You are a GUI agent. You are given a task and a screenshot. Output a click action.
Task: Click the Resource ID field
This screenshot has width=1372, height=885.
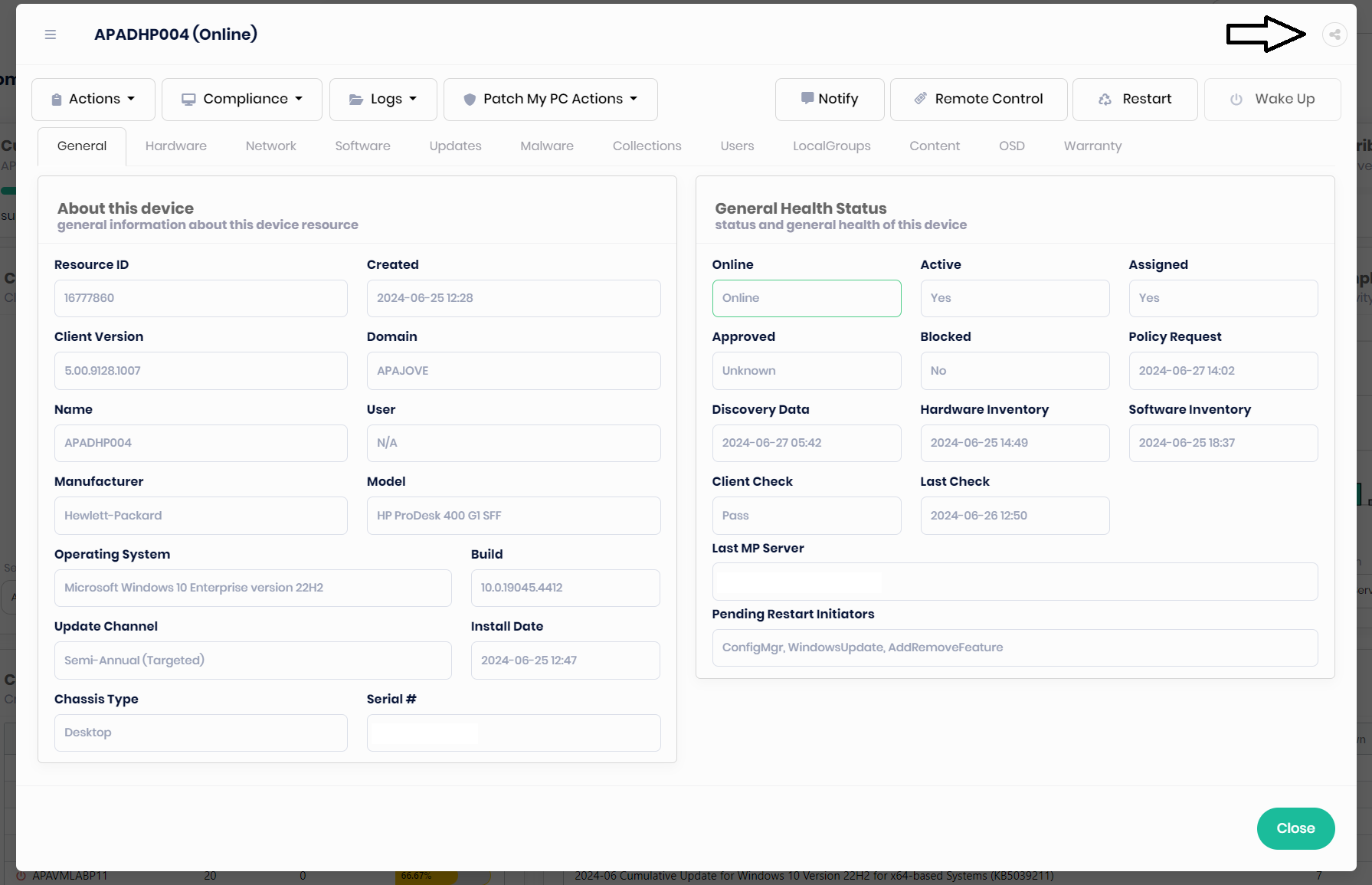201,298
